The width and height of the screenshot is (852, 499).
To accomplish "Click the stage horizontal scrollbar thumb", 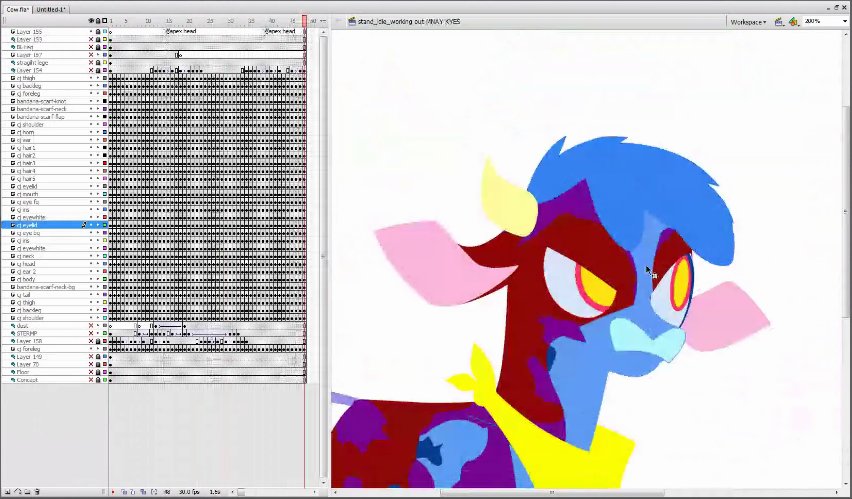I will click(x=552, y=492).
